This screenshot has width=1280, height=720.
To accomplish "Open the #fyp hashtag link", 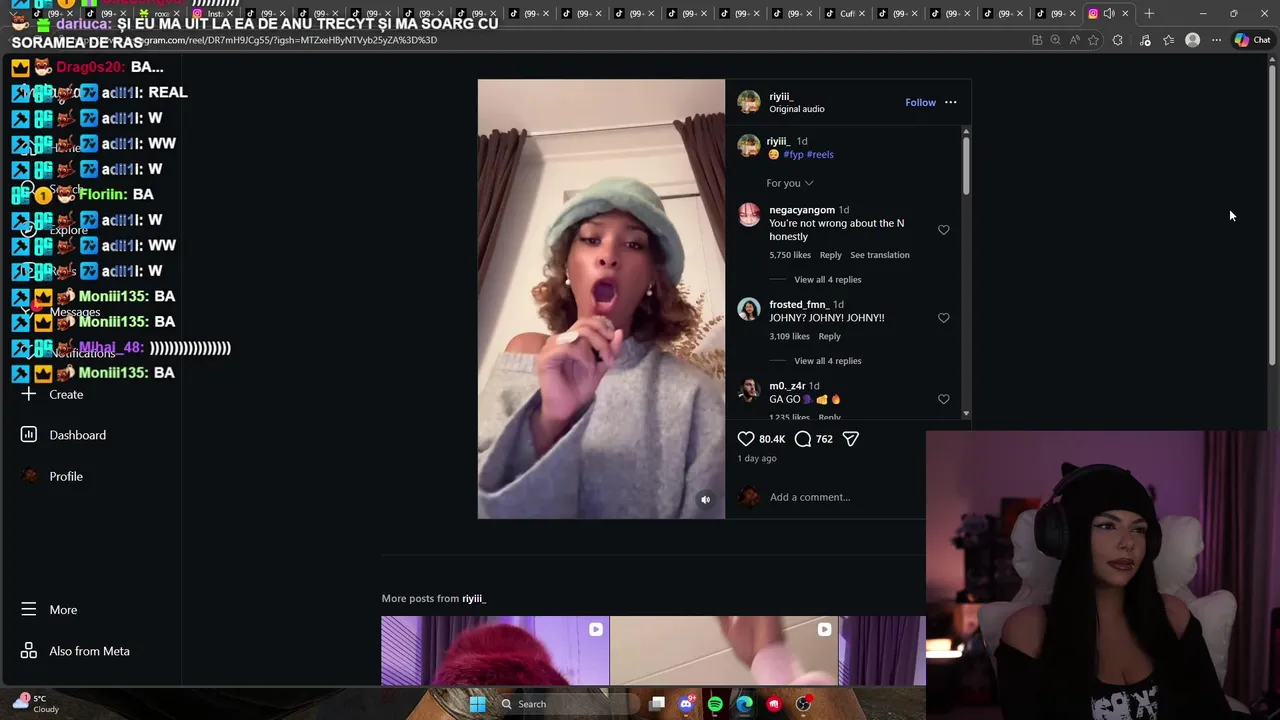I will [x=793, y=155].
